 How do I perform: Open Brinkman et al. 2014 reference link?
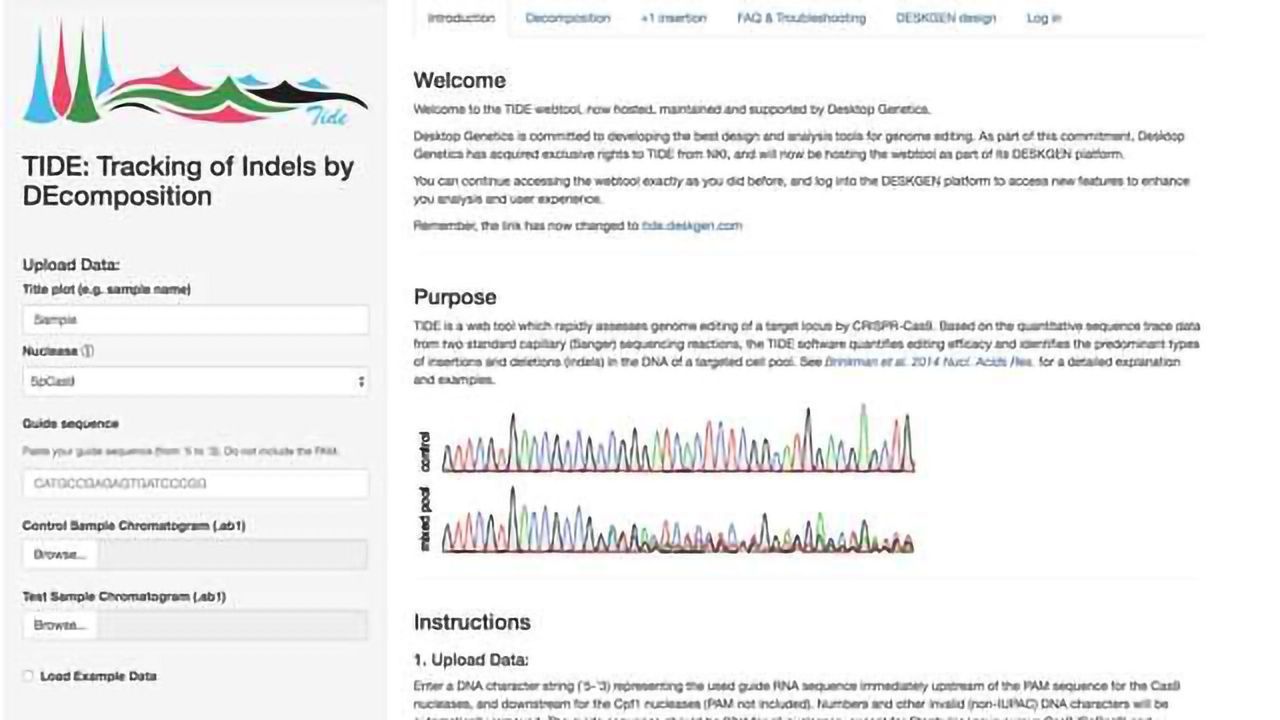tap(929, 362)
